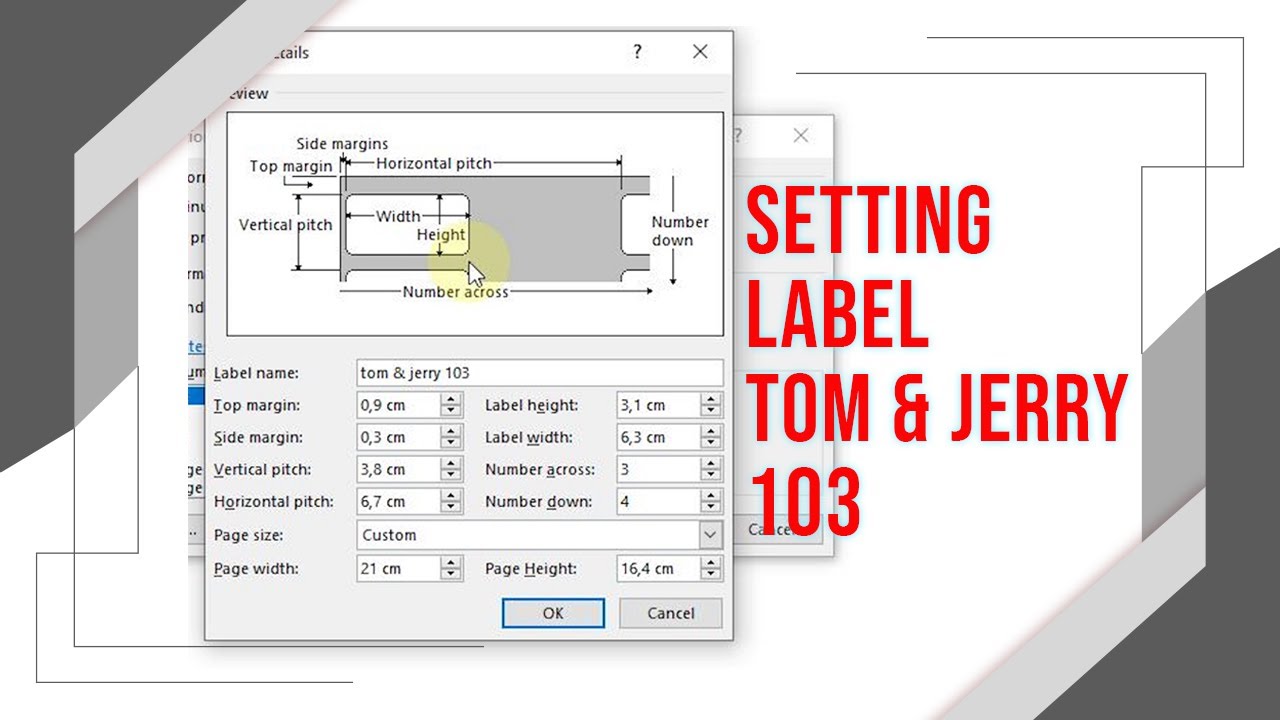The width and height of the screenshot is (1280, 720).
Task: Decrease Number down with down arrow
Action: point(711,508)
